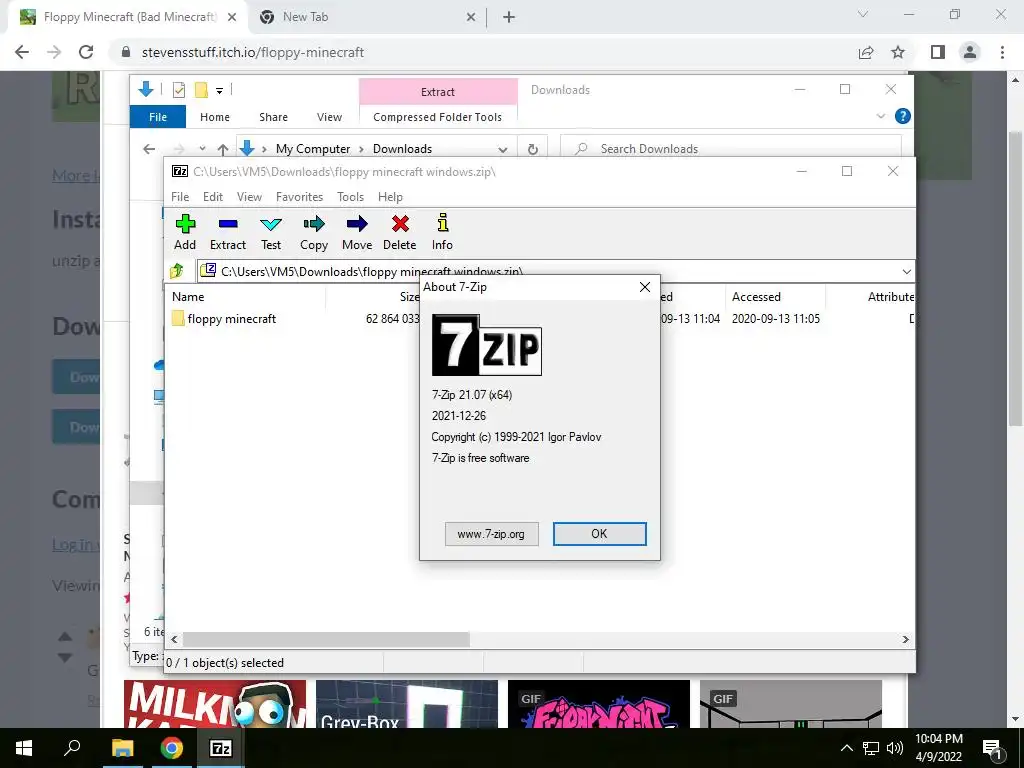
Task: Open the 7-Zip View menu
Action: (x=249, y=197)
